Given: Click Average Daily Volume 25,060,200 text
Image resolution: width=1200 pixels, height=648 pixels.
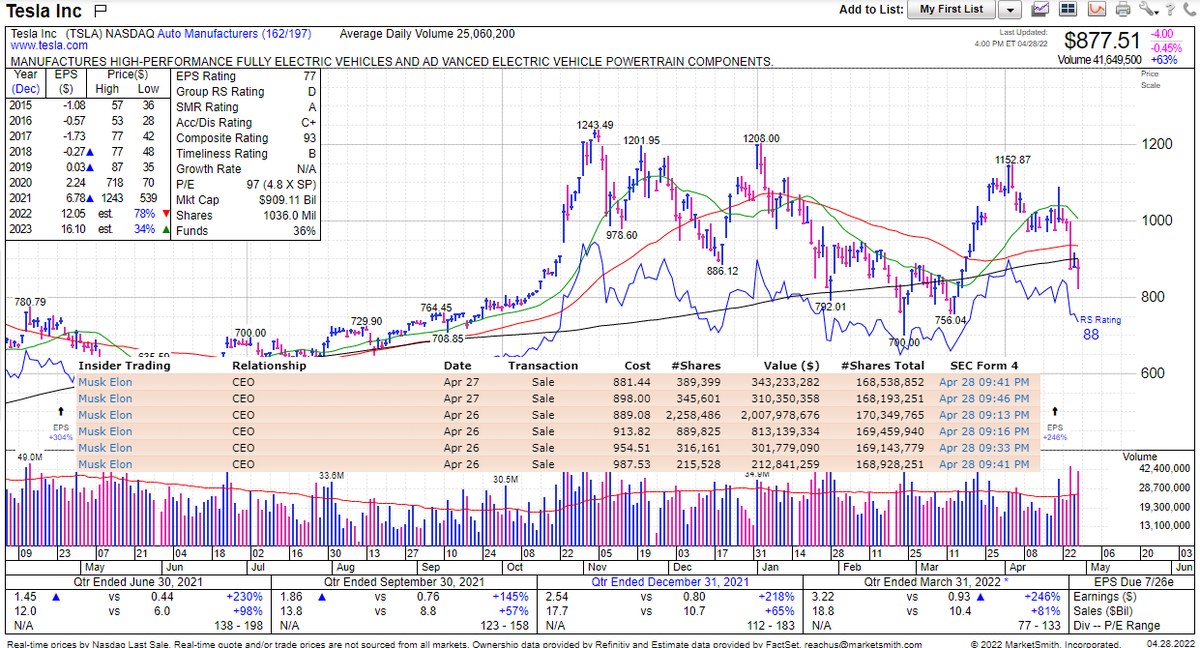Looking at the screenshot, I should (427, 33).
